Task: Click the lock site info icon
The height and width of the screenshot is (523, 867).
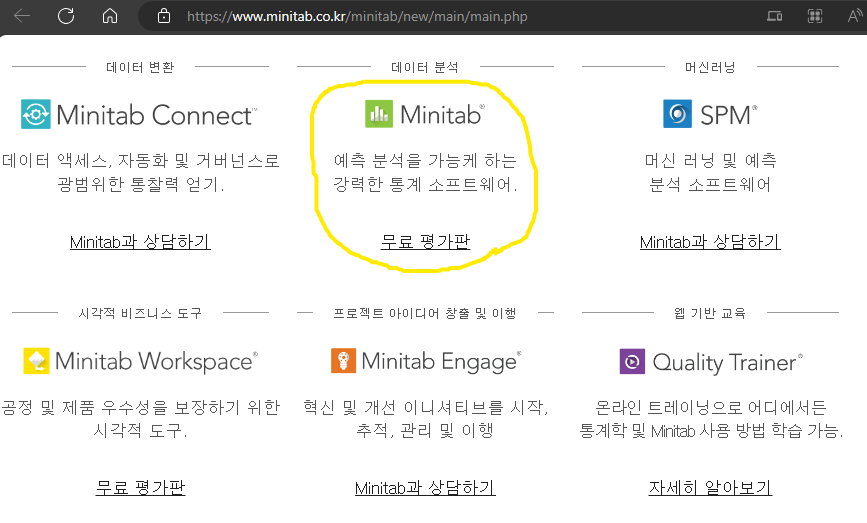Action: (x=164, y=16)
